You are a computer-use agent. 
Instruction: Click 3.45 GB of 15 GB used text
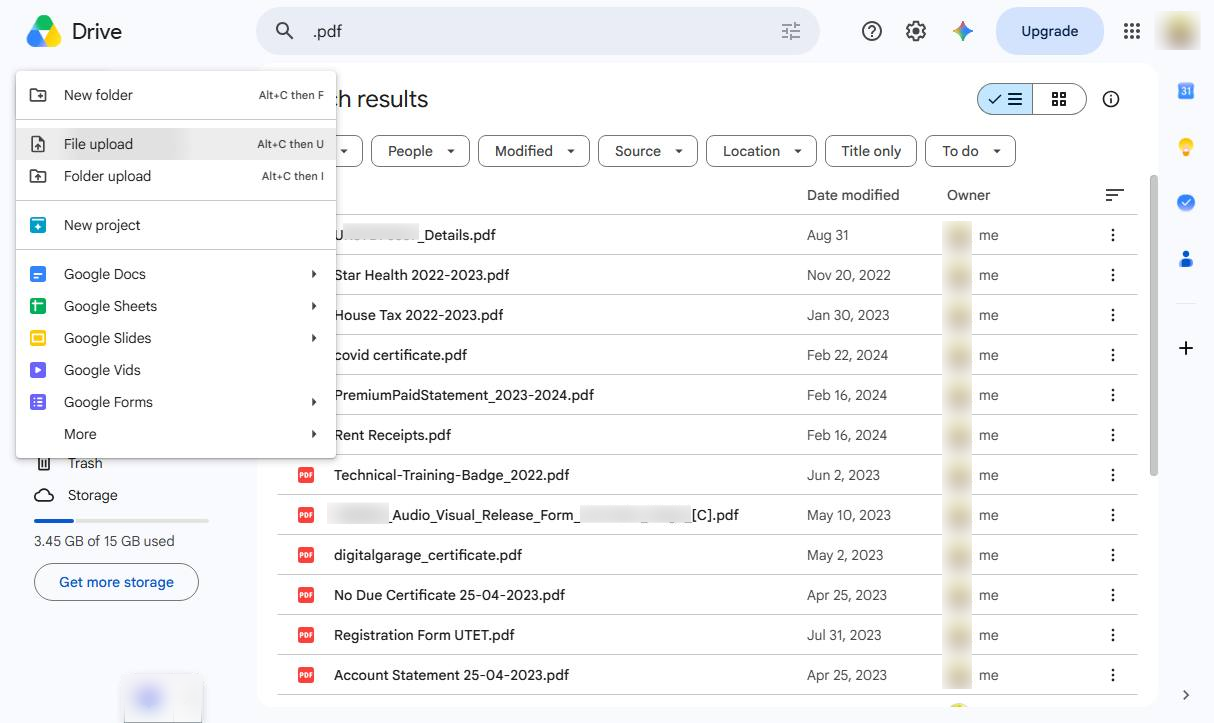[x=104, y=541]
